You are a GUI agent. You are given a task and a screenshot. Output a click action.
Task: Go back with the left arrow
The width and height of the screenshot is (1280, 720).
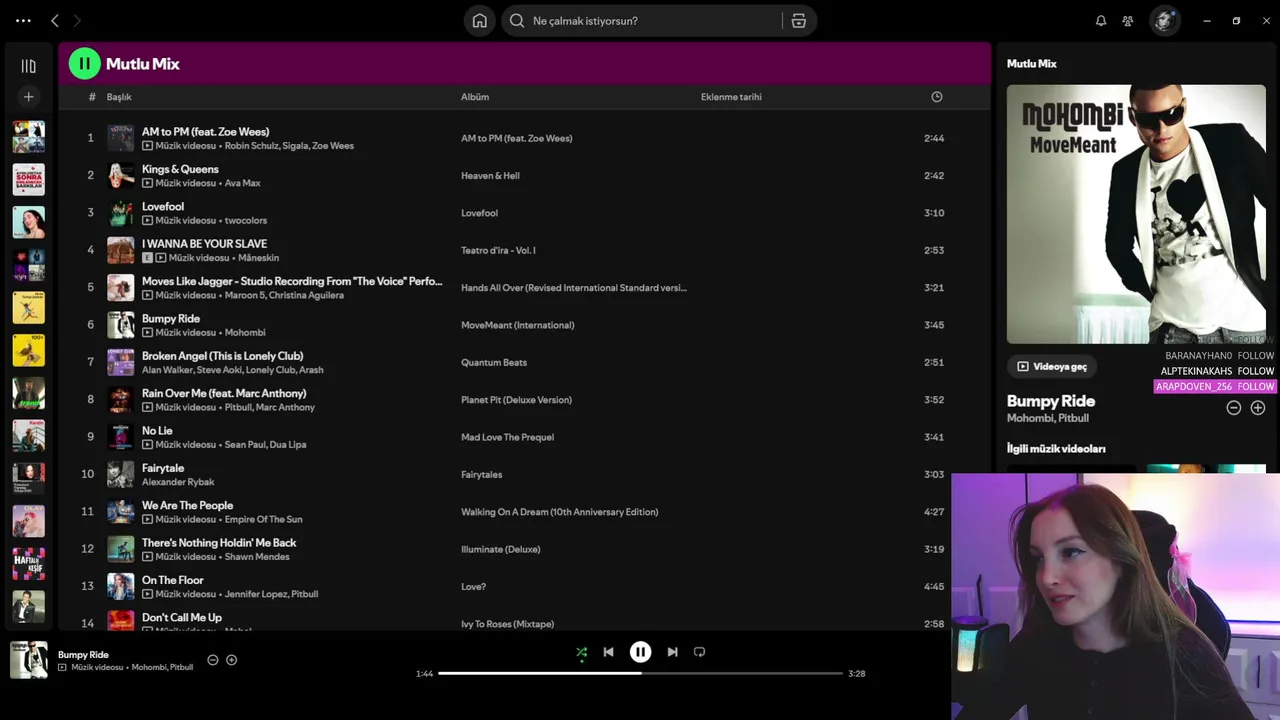tap(55, 21)
